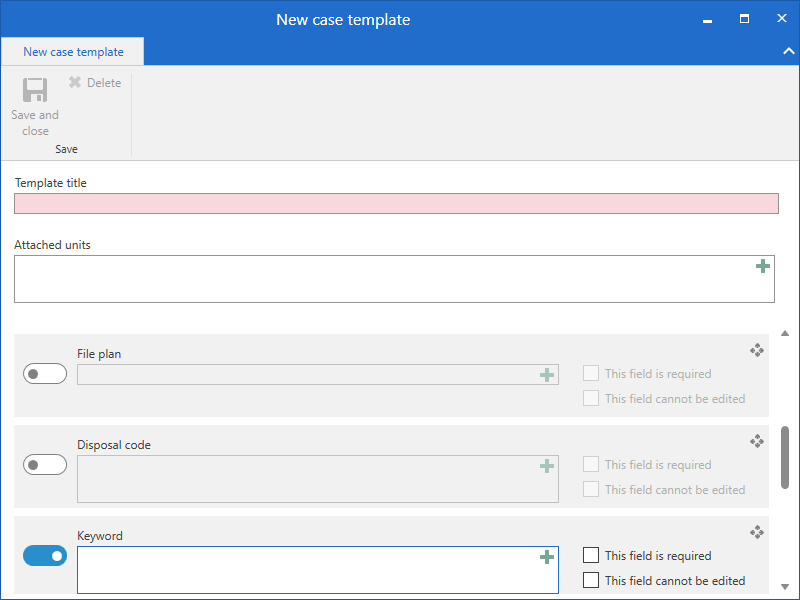This screenshot has width=800, height=600.
Task: Click the Save and close floppy disk icon
Action: click(35, 91)
